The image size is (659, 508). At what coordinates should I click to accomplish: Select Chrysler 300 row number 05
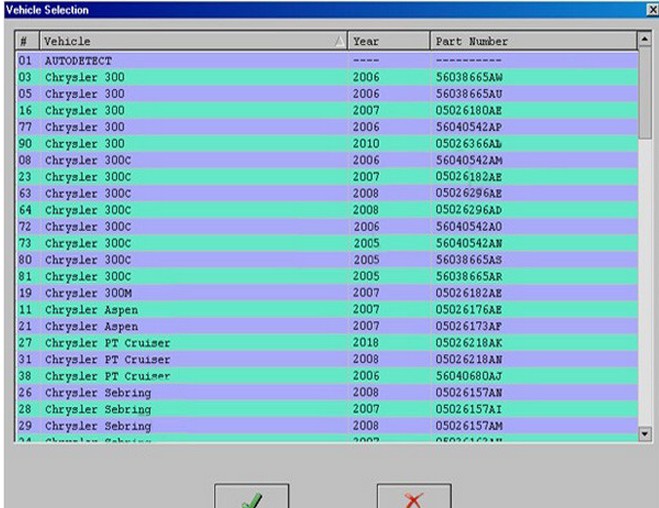click(x=327, y=94)
